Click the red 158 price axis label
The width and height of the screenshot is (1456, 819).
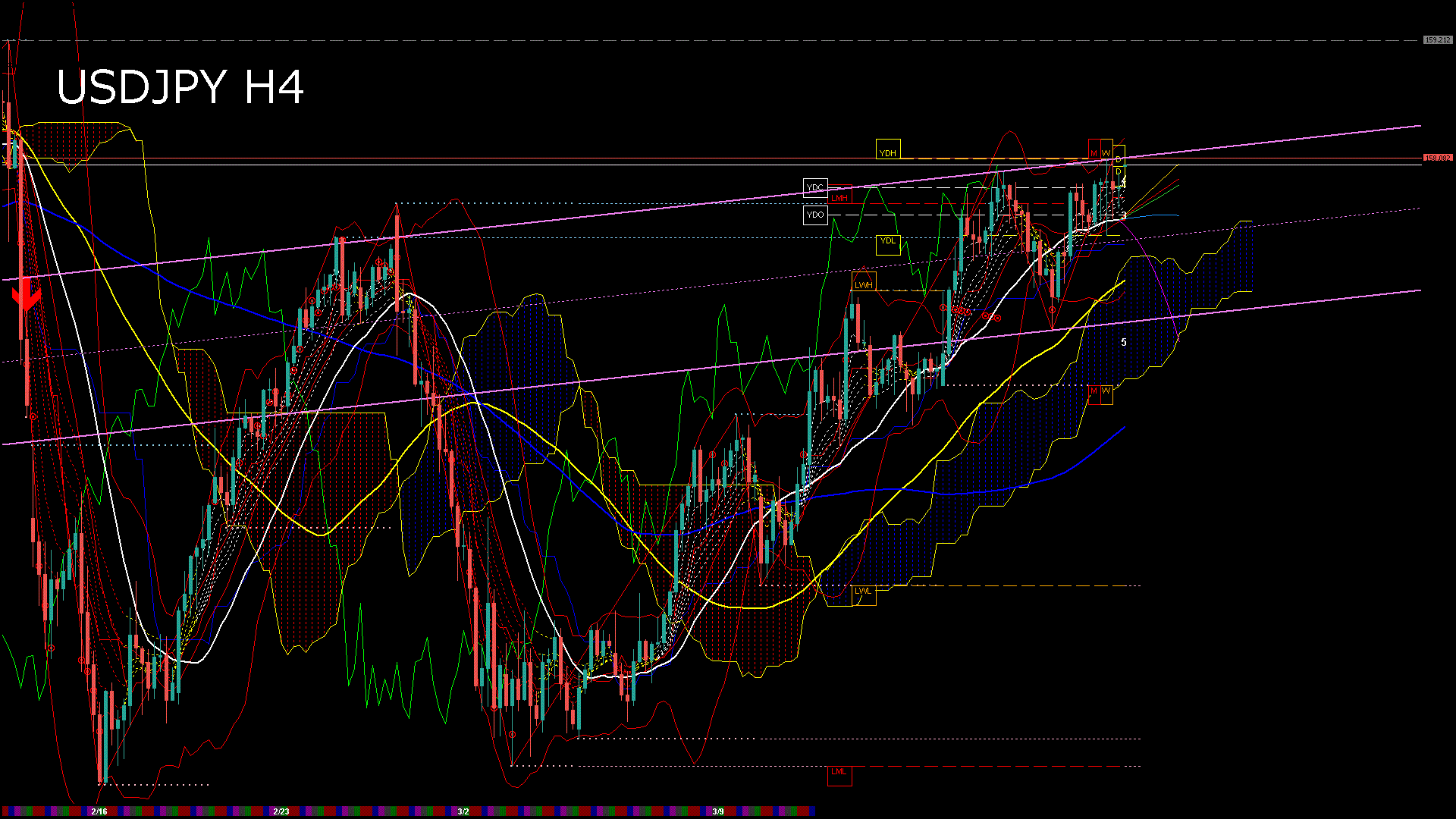1438,158
